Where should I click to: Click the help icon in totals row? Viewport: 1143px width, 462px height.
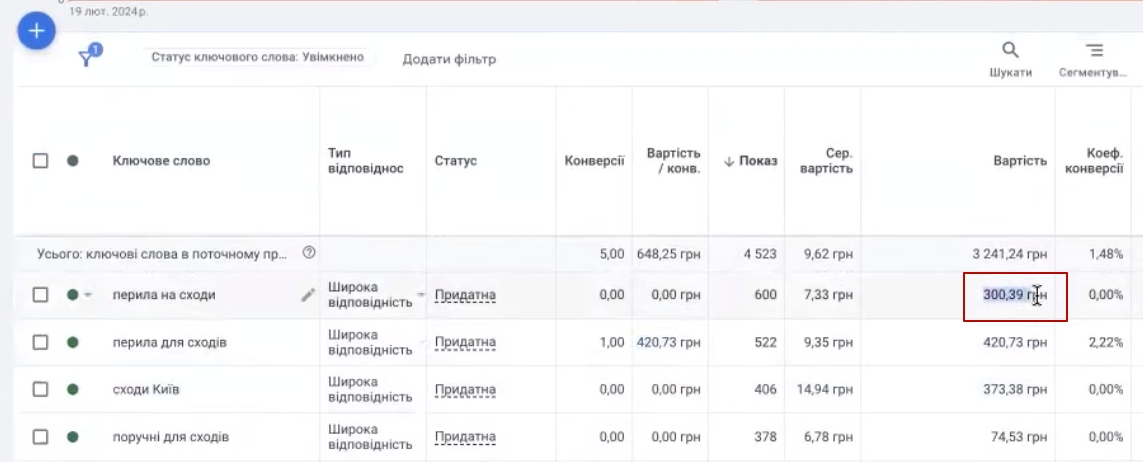click(x=308, y=253)
